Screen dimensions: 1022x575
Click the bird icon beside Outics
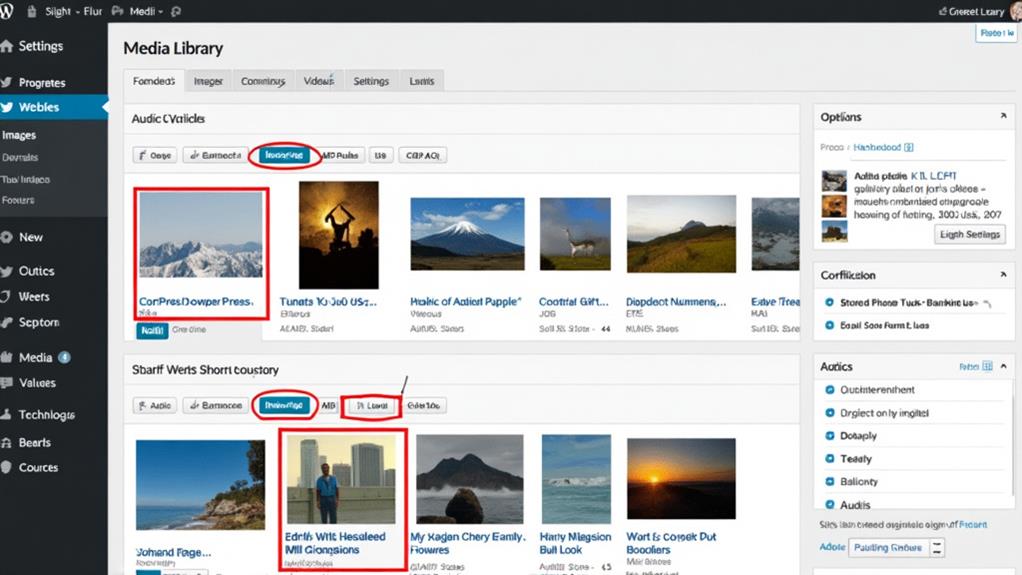[x=7, y=271]
